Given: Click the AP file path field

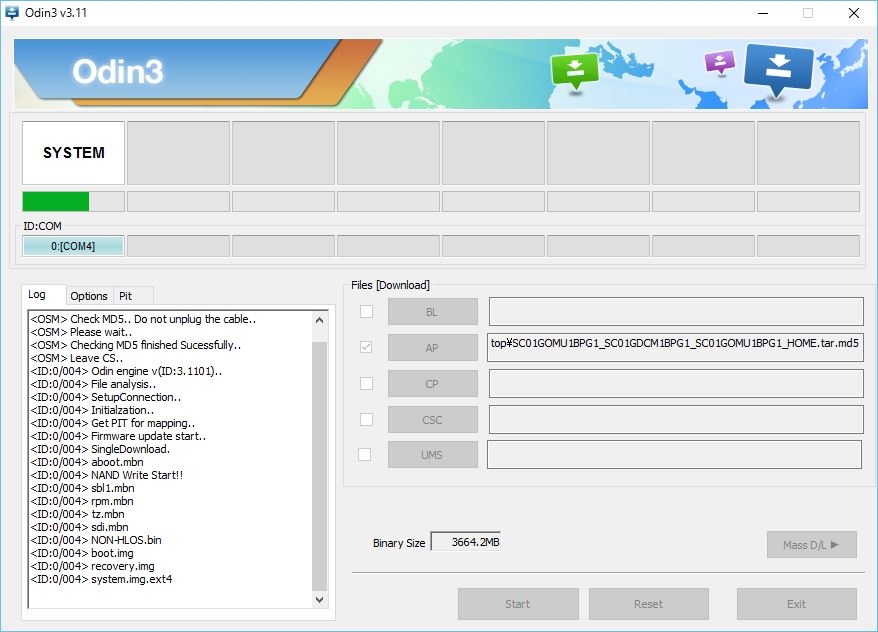Looking at the screenshot, I should tap(675, 347).
